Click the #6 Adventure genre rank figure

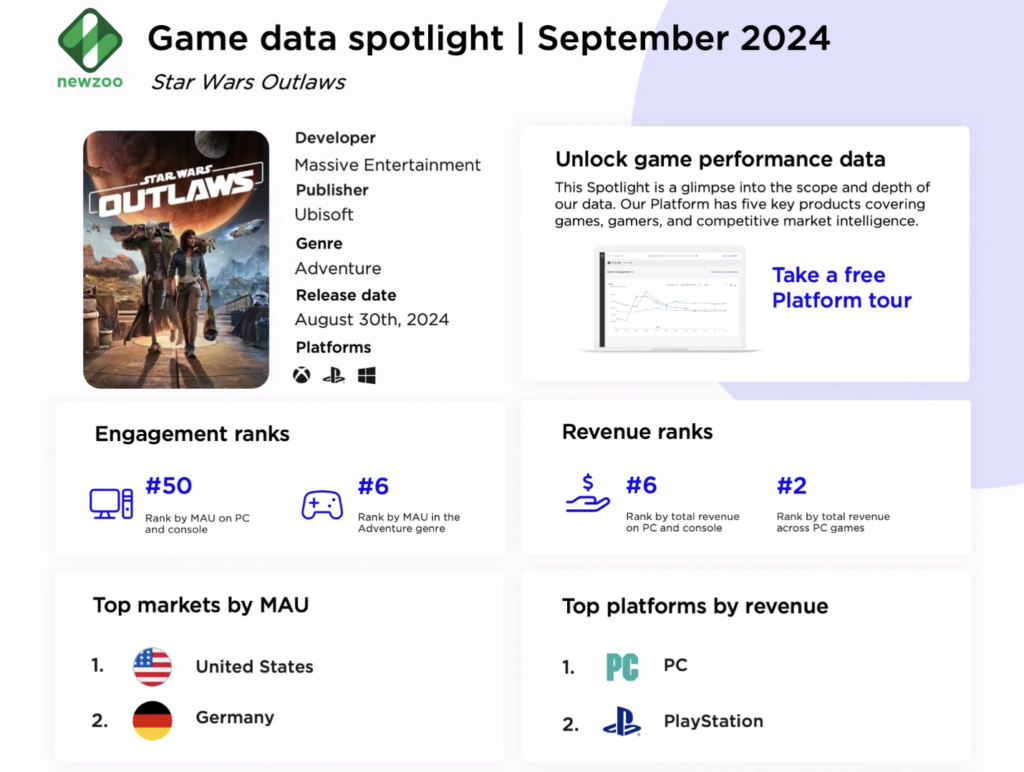[x=373, y=486]
